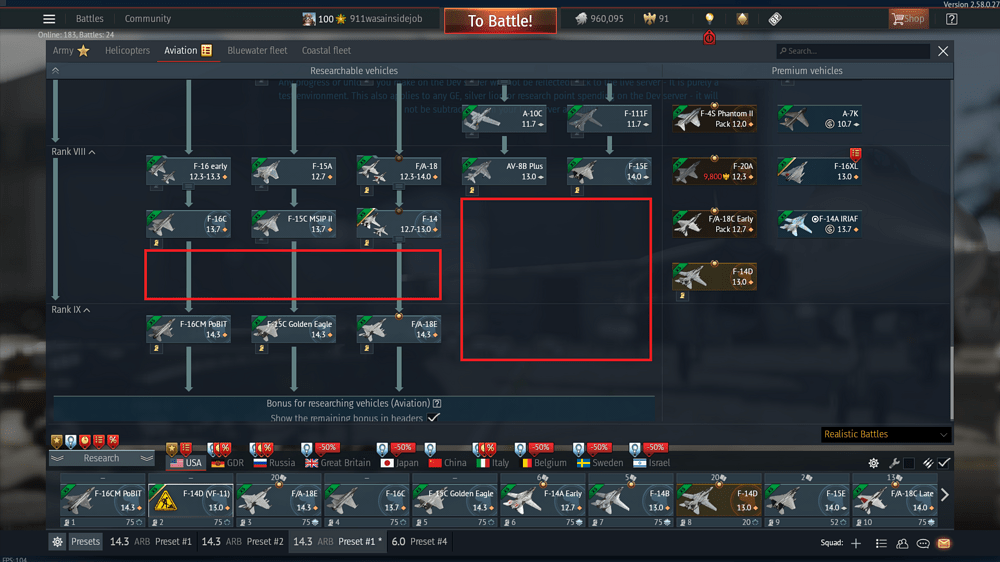Toggle Show the remaining bonus in headers
This screenshot has height=562, width=1000.
(434, 418)
